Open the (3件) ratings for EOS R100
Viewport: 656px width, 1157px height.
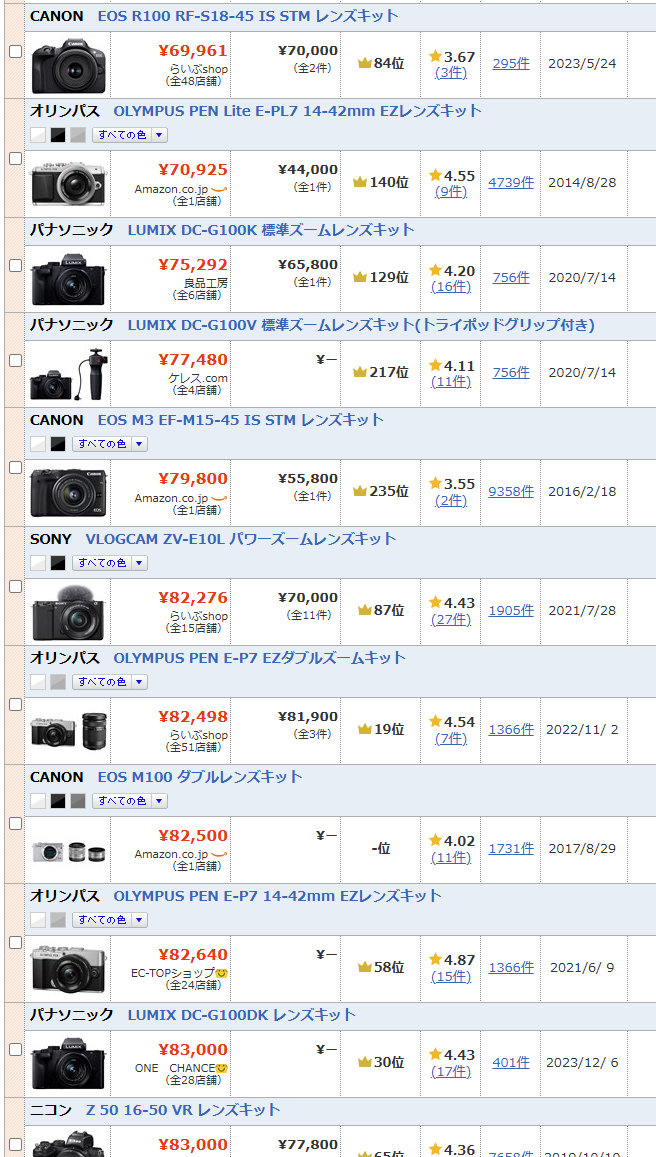pos(451,72)
